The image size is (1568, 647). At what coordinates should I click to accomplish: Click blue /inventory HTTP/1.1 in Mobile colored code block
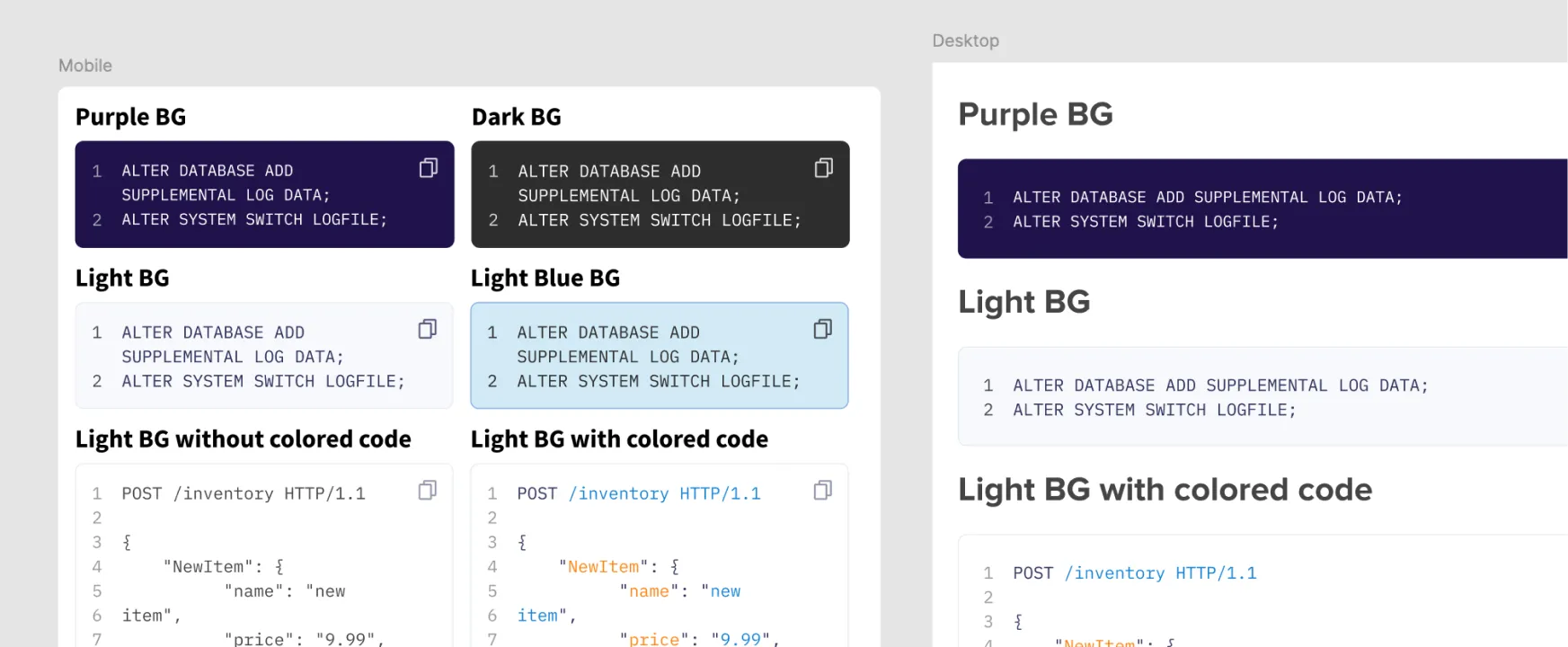665,493
